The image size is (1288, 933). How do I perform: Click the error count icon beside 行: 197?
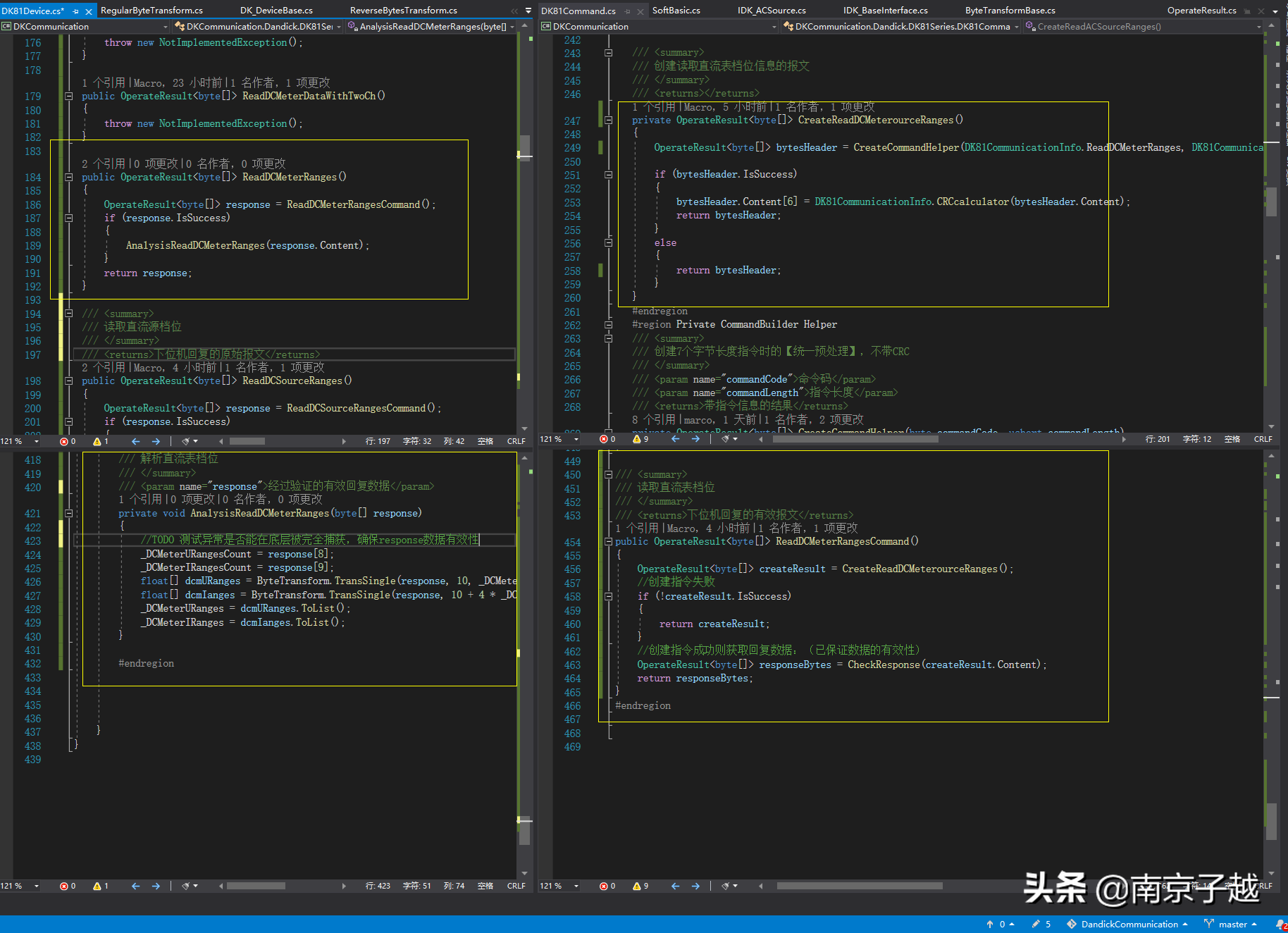click(64, 441)
